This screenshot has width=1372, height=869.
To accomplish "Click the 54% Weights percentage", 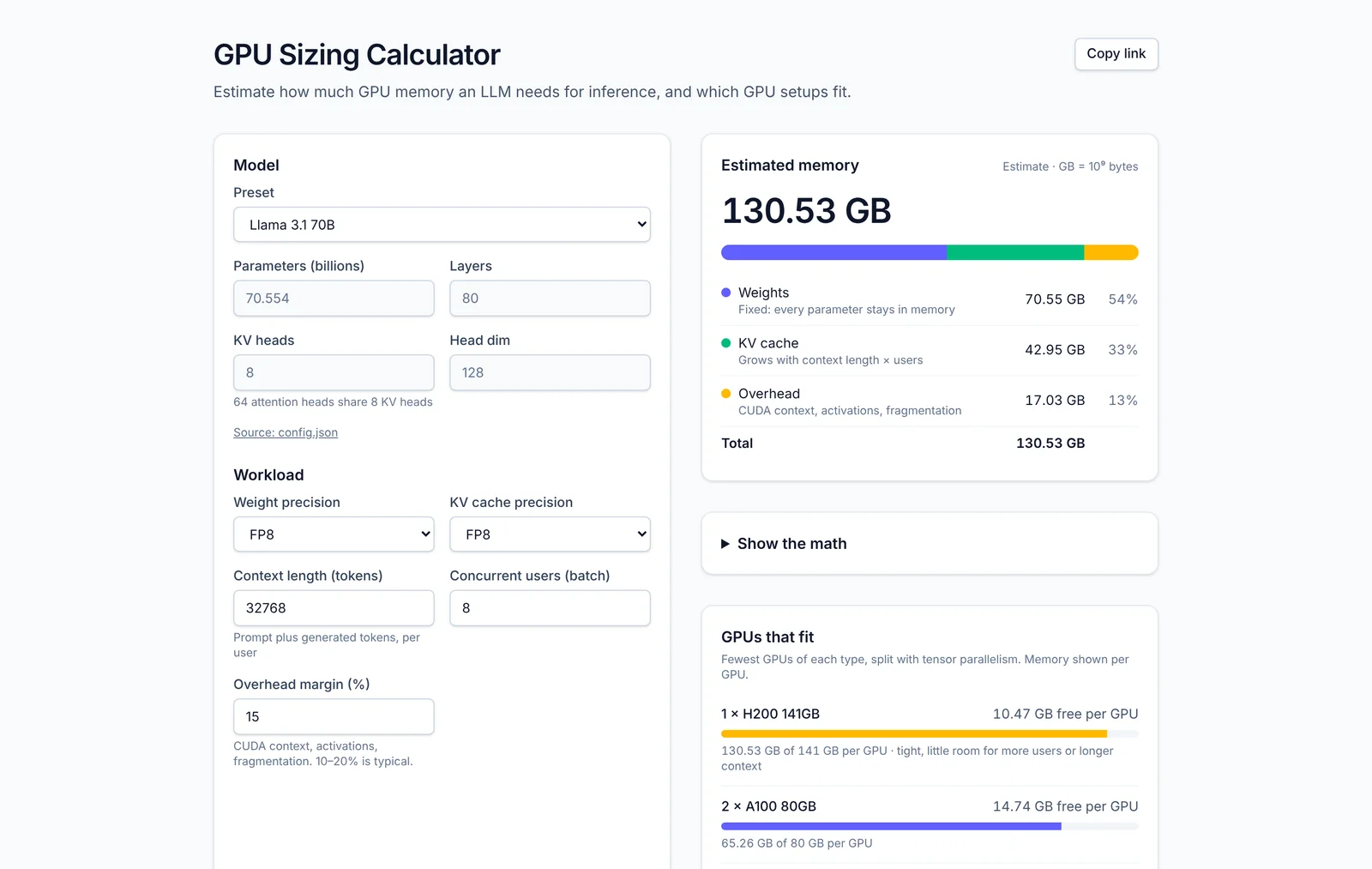I will [1123, 299].
